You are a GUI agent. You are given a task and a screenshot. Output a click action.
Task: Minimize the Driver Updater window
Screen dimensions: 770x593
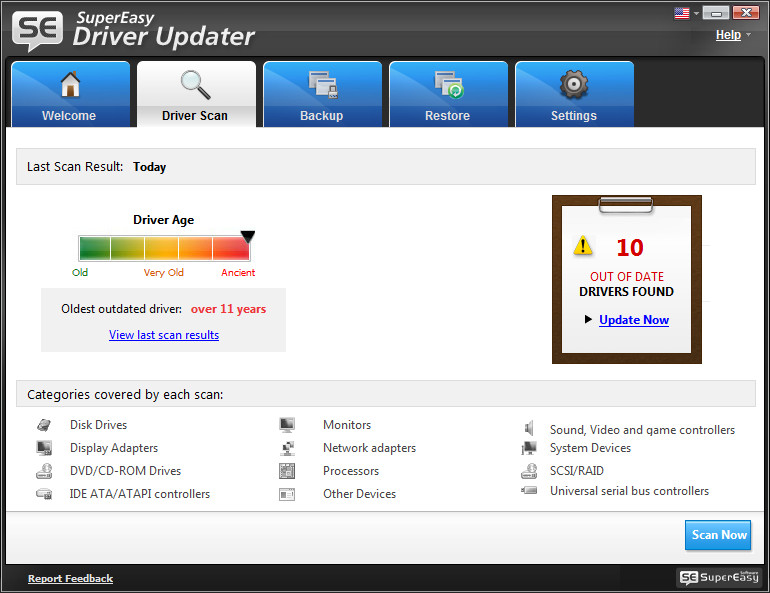[x=715, y=13]
